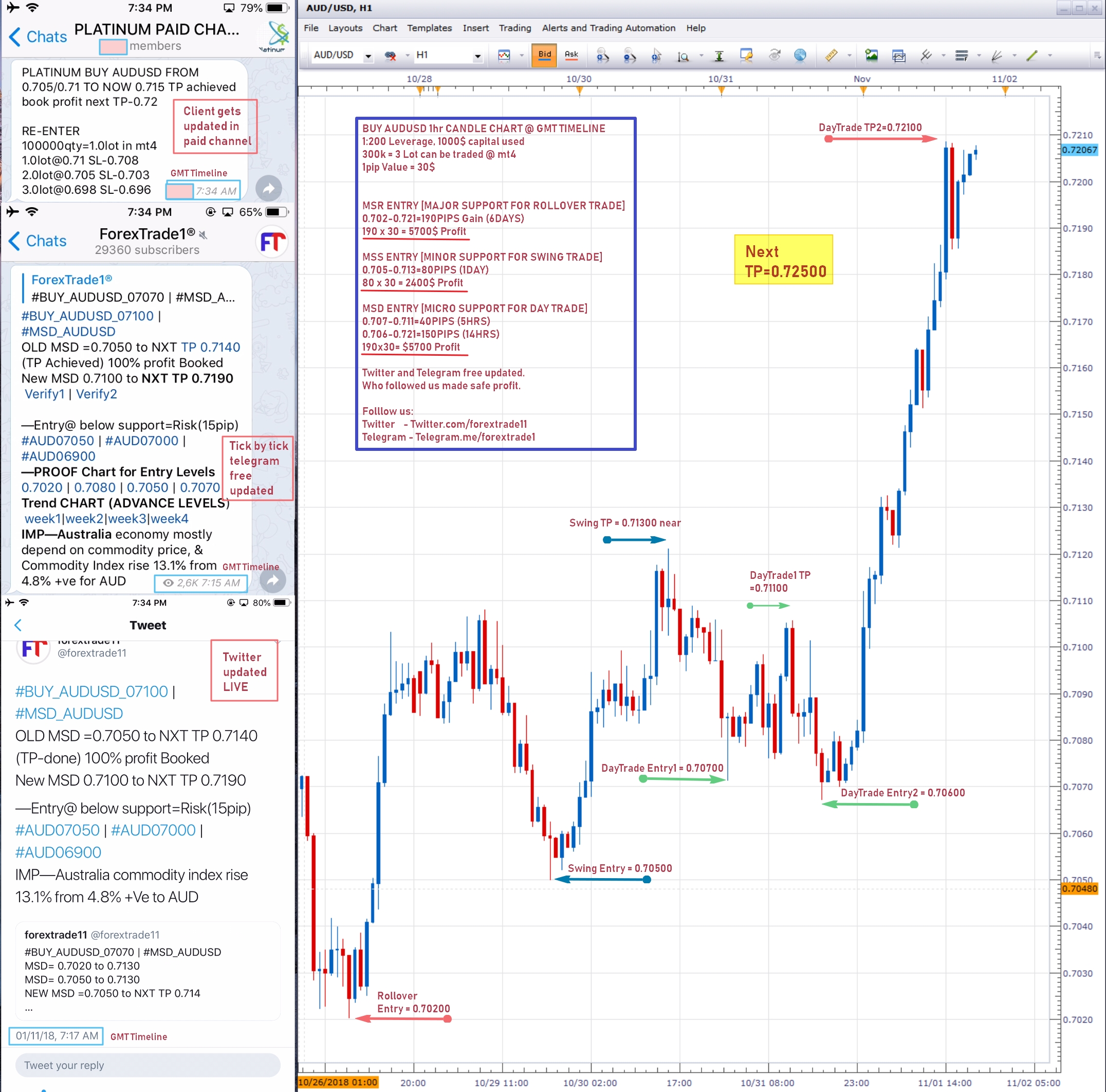The image size is (1106, 1092).
Task: Expand the chart type dropdown arrow
Action: (x=522, y=56)
